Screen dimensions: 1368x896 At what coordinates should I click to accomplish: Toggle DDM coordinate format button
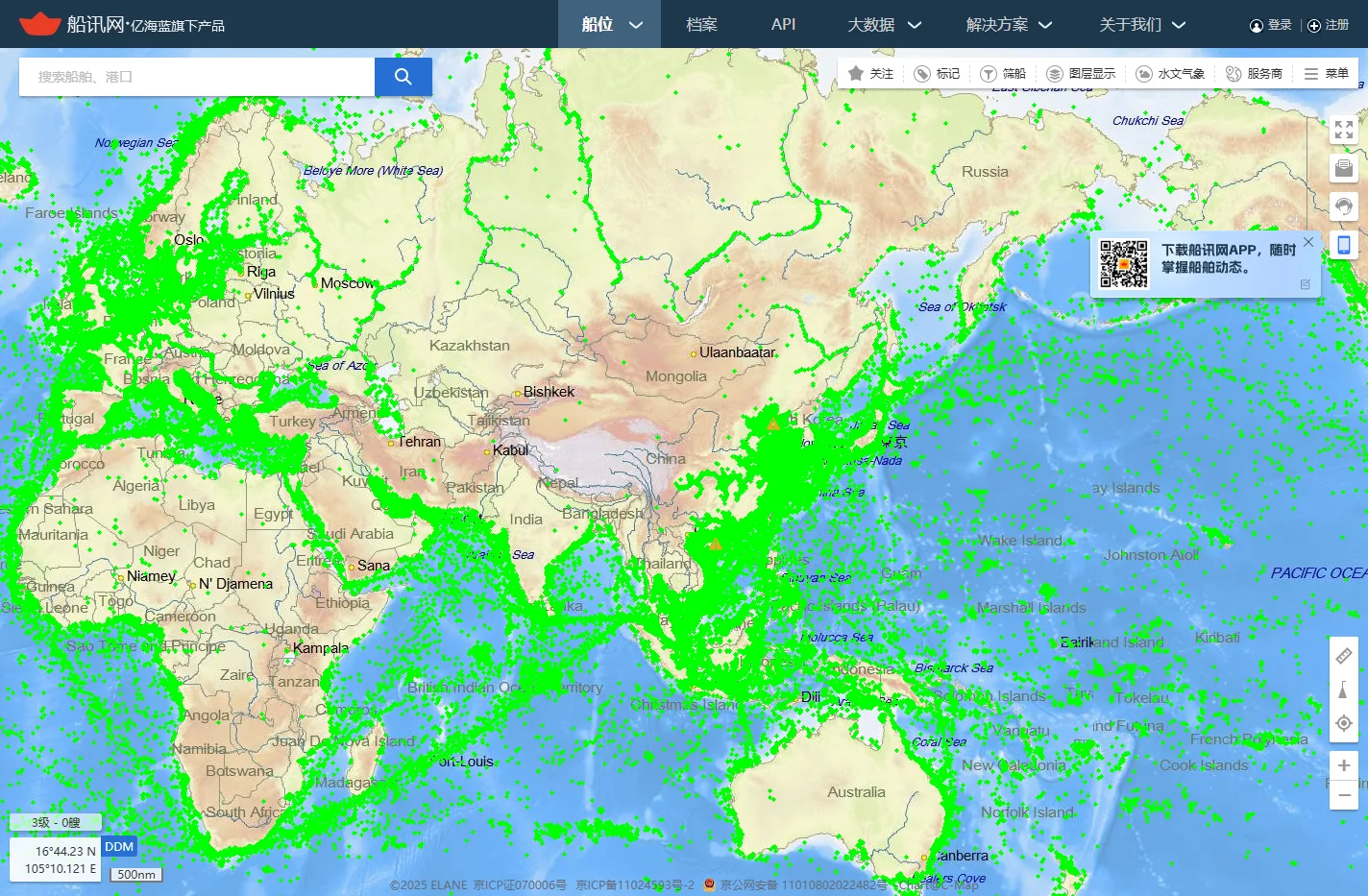[119, 846]
